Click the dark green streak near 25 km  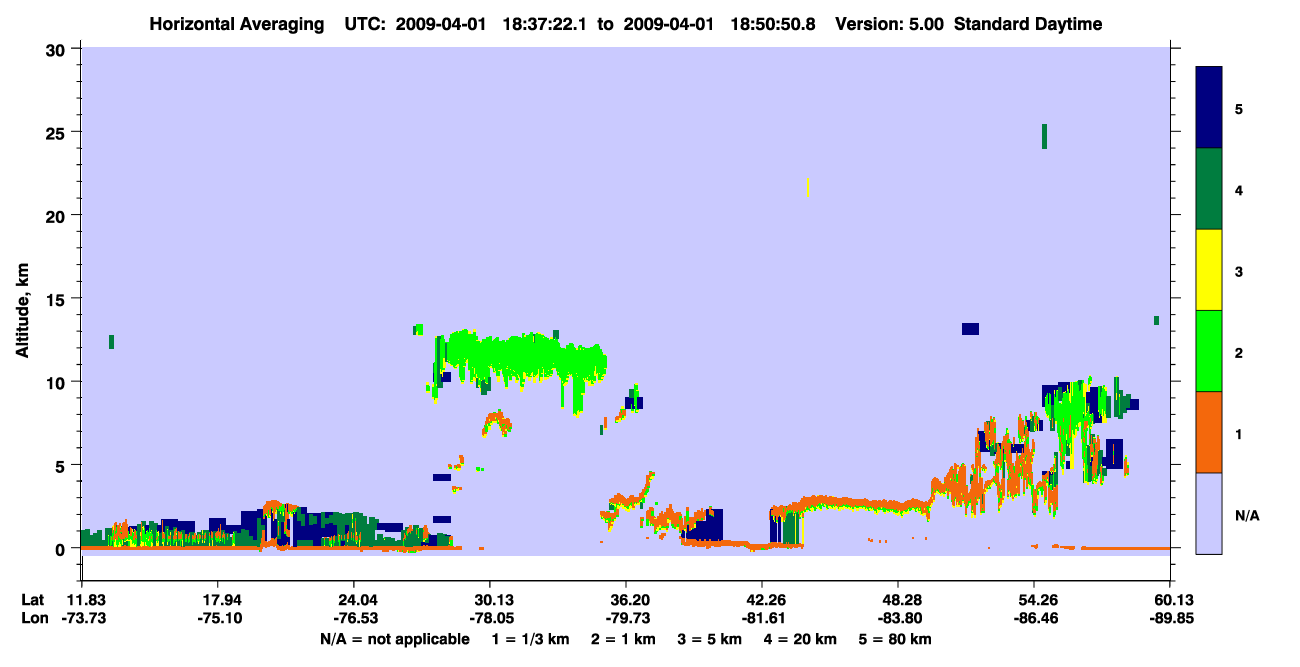click(x=1044, y=136)
